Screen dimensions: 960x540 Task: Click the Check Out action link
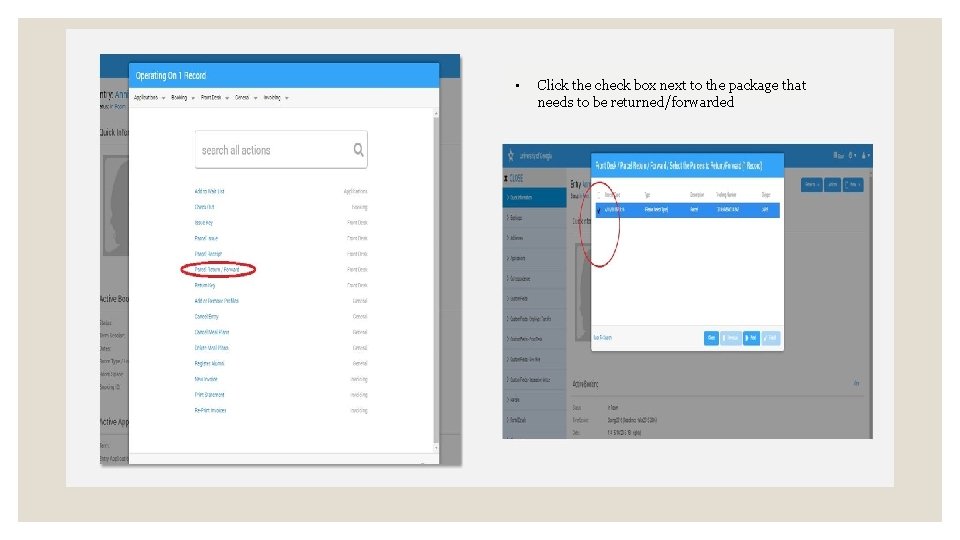[204, 207]
